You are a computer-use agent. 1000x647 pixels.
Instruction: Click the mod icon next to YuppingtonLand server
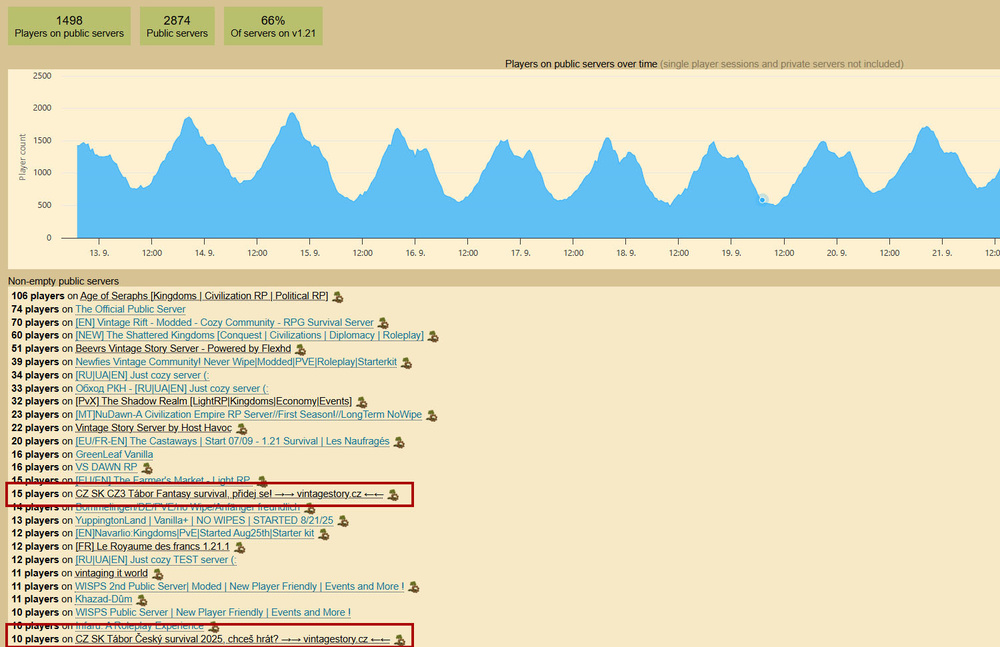pos(343,521)
